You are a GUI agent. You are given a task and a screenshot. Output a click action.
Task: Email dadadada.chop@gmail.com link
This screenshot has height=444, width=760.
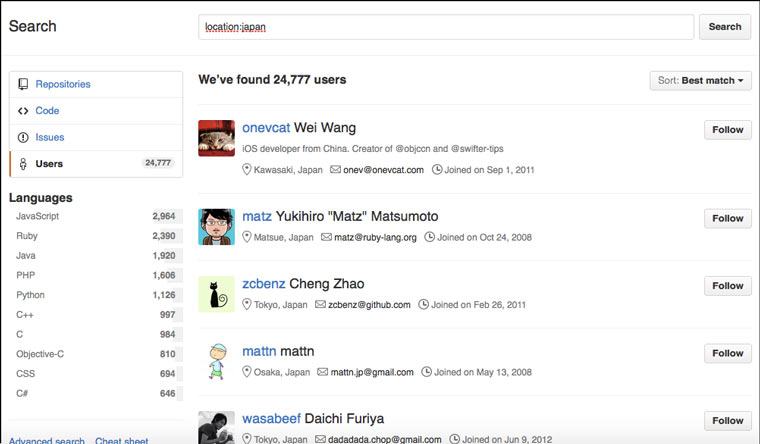(x=385, y=439)
